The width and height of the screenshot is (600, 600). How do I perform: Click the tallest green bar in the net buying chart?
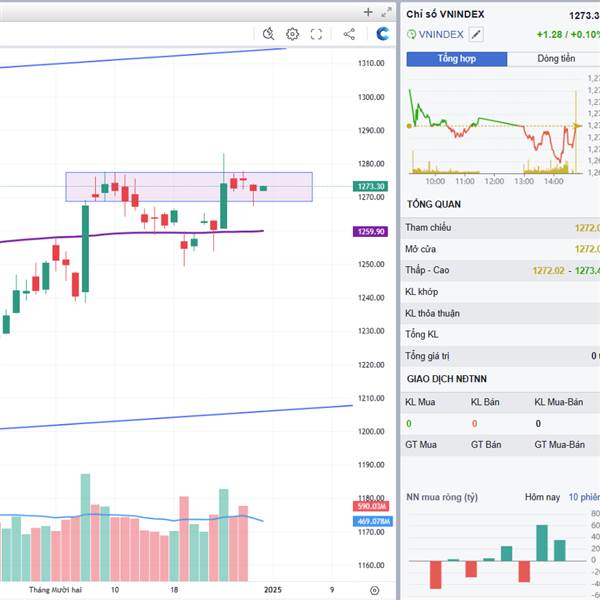[x=542, y=543]
